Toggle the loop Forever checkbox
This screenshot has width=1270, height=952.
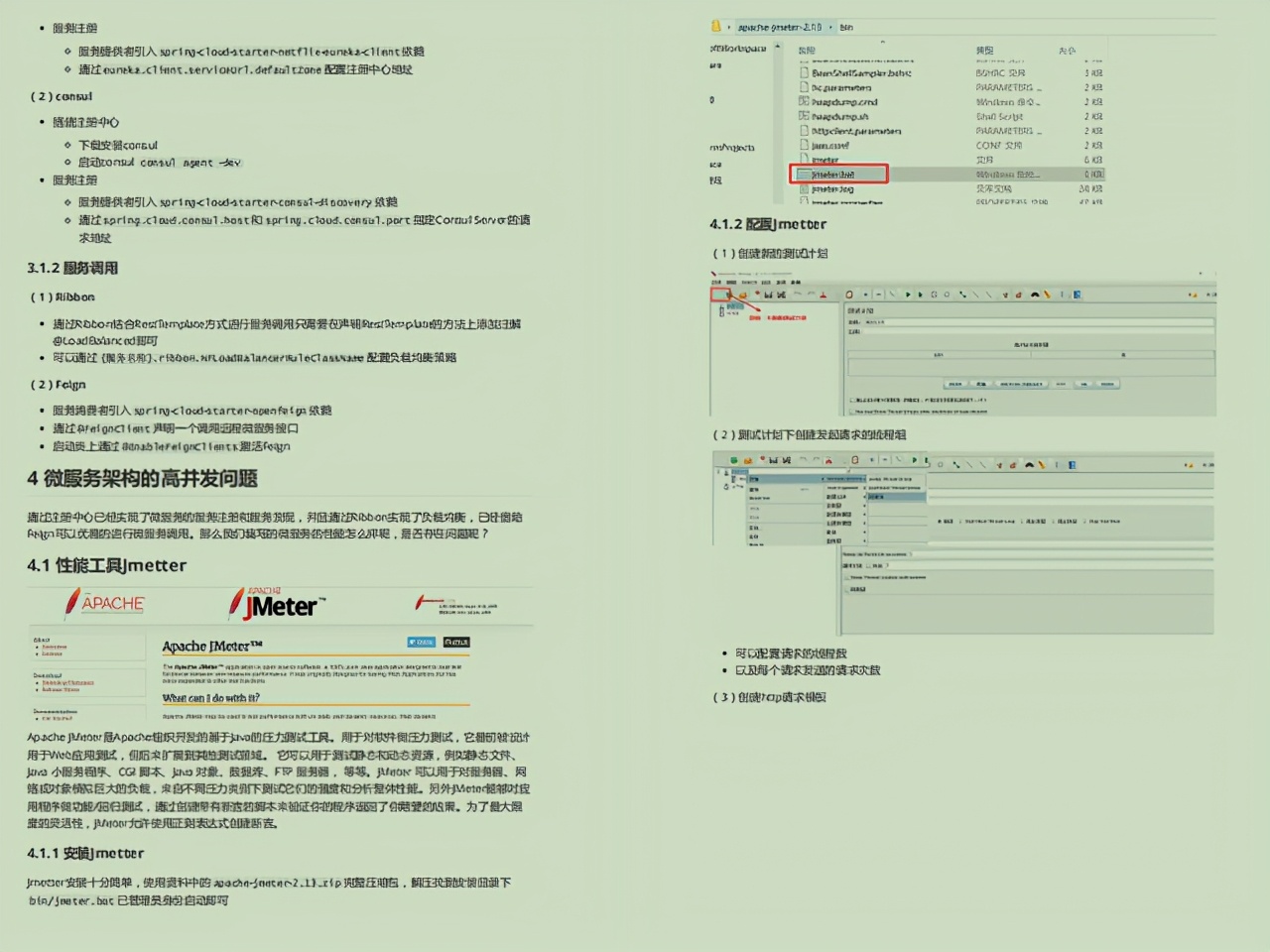[x=869, y=565]
